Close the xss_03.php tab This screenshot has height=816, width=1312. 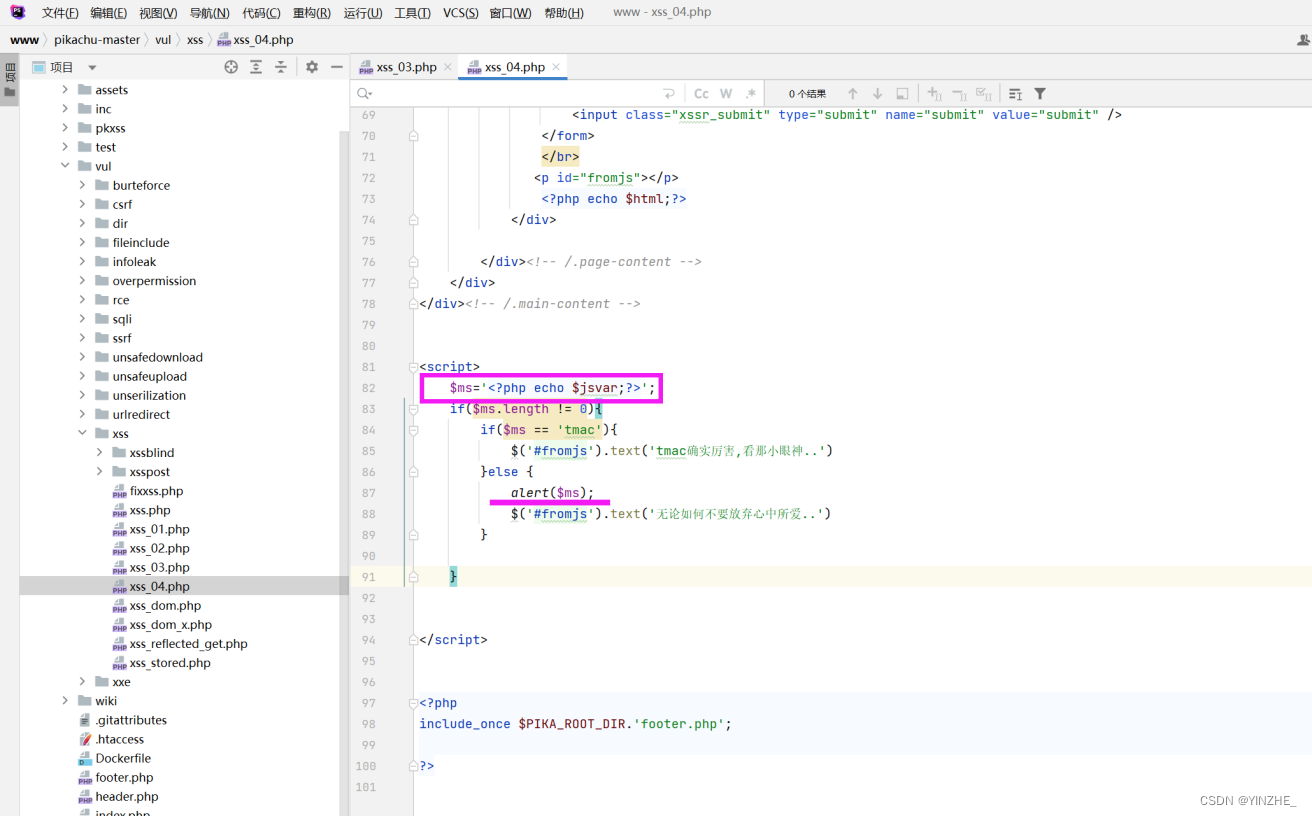(448, 67)
